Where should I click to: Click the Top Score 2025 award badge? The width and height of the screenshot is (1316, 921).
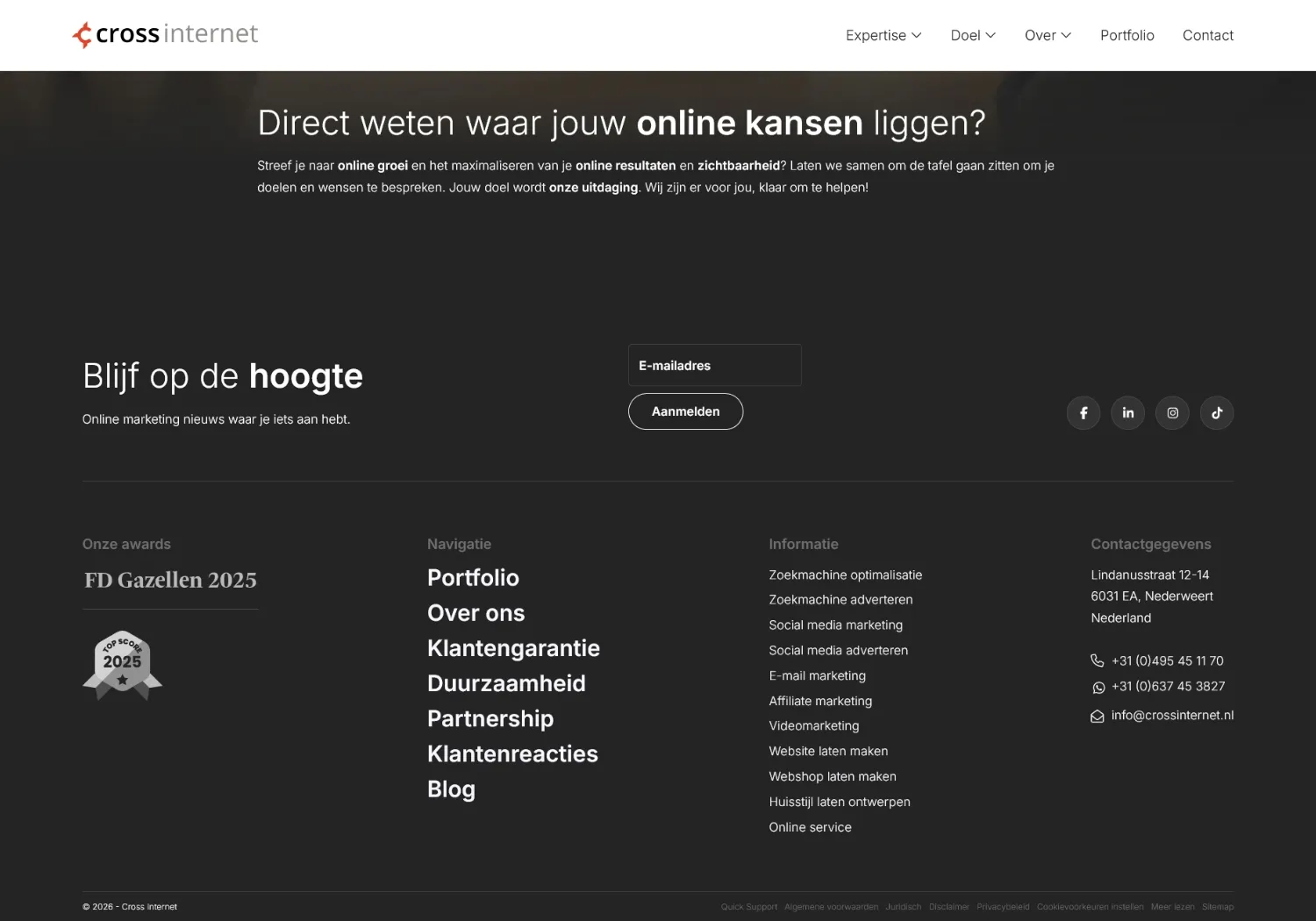(122, 664)
